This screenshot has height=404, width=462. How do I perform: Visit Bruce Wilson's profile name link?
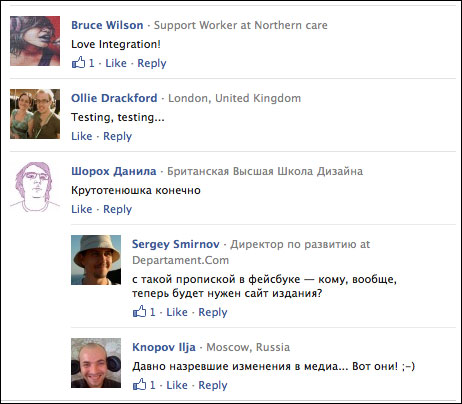point(107,25)
